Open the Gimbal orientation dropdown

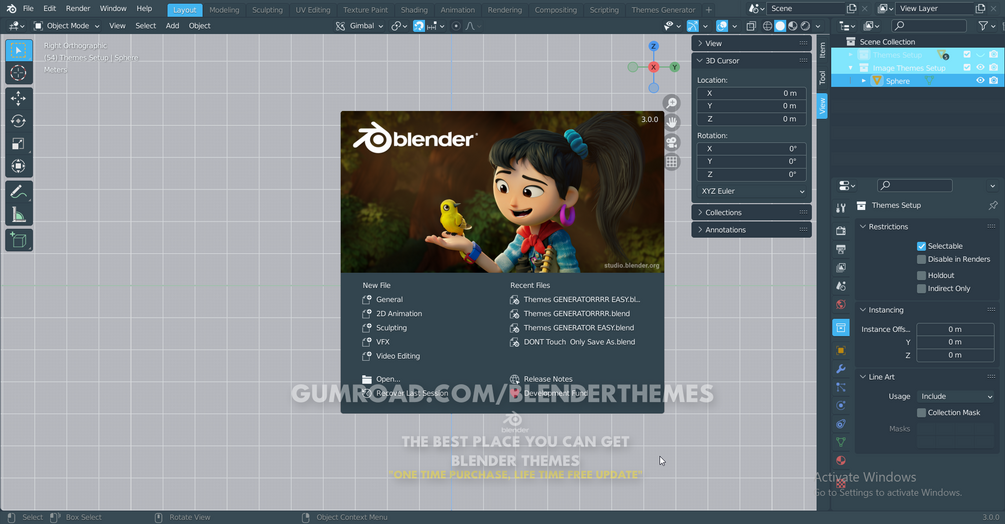pos(360,26)
